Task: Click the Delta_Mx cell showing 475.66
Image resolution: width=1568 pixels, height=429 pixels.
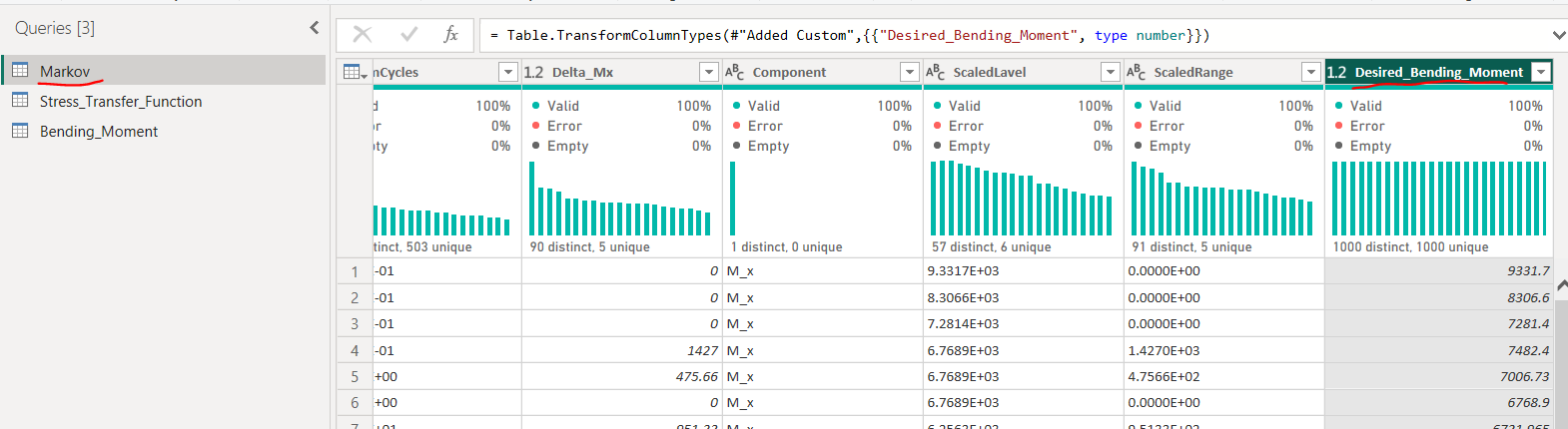Action: [621, 376]
